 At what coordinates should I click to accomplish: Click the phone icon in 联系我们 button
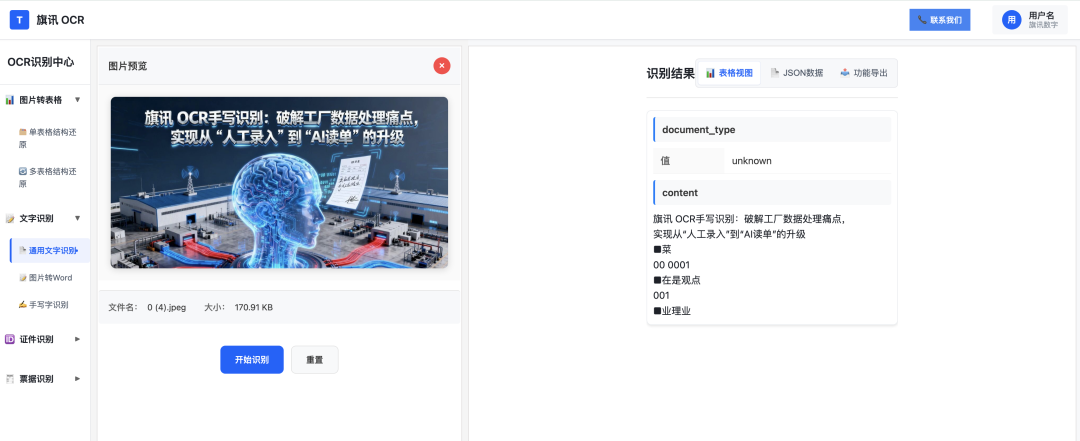(922, 20)
